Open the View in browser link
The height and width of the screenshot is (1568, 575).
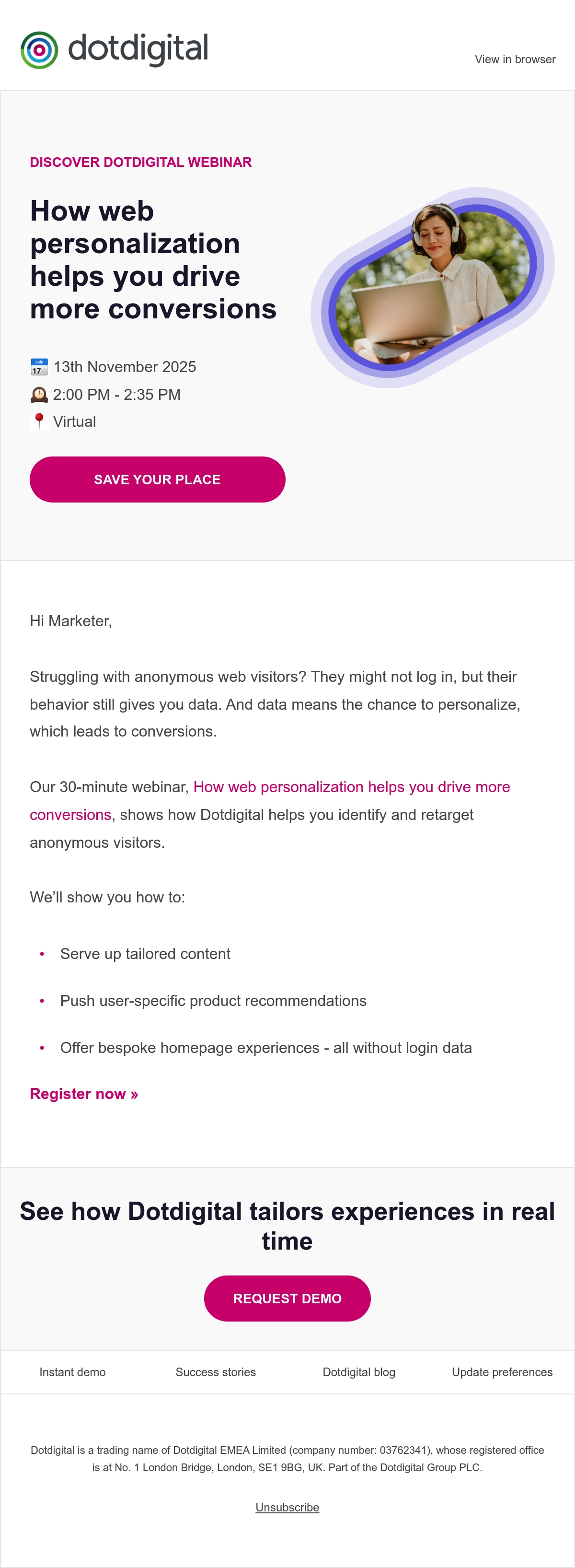(x=515, y=59)
